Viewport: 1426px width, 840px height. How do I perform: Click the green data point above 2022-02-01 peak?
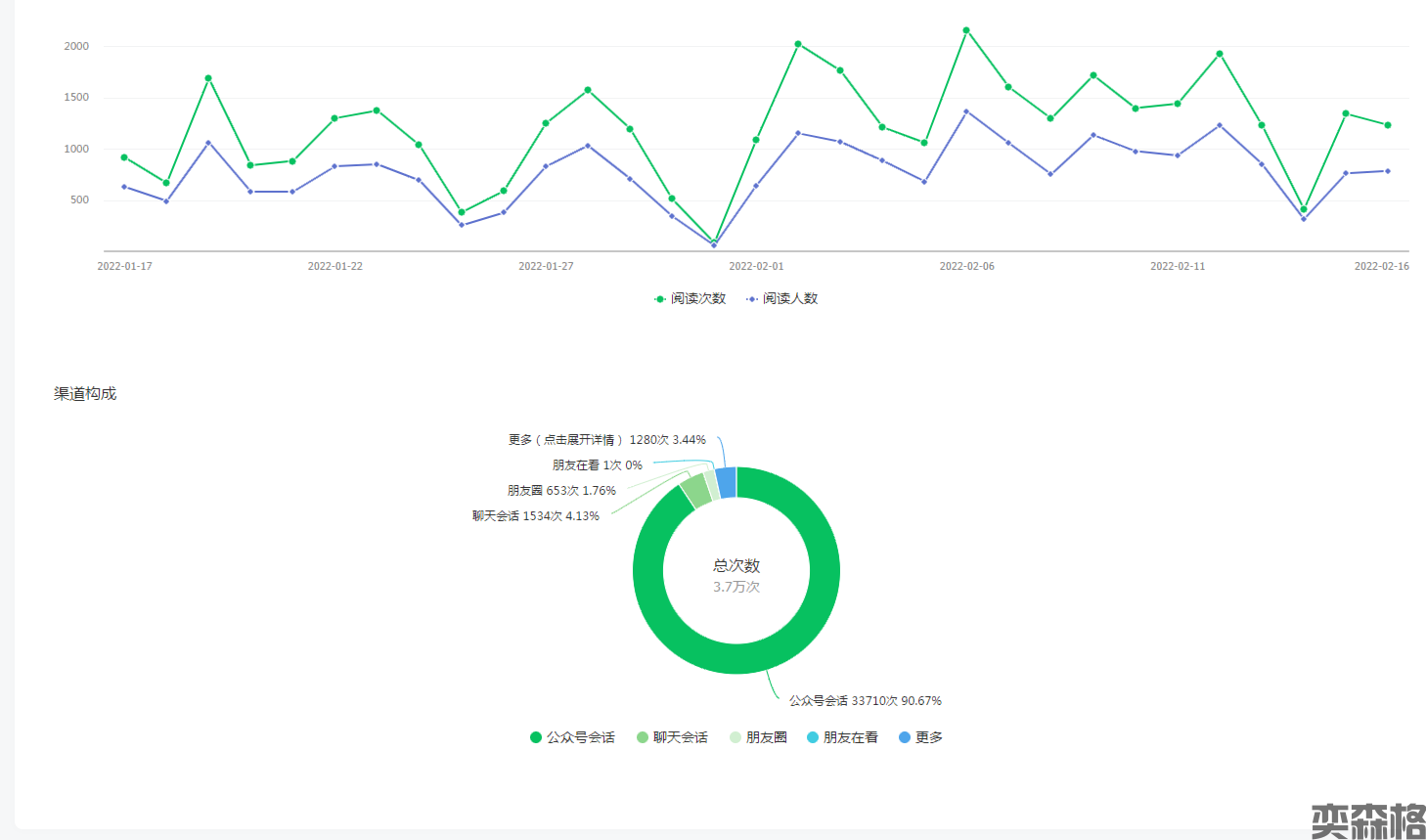pos(798,44)
